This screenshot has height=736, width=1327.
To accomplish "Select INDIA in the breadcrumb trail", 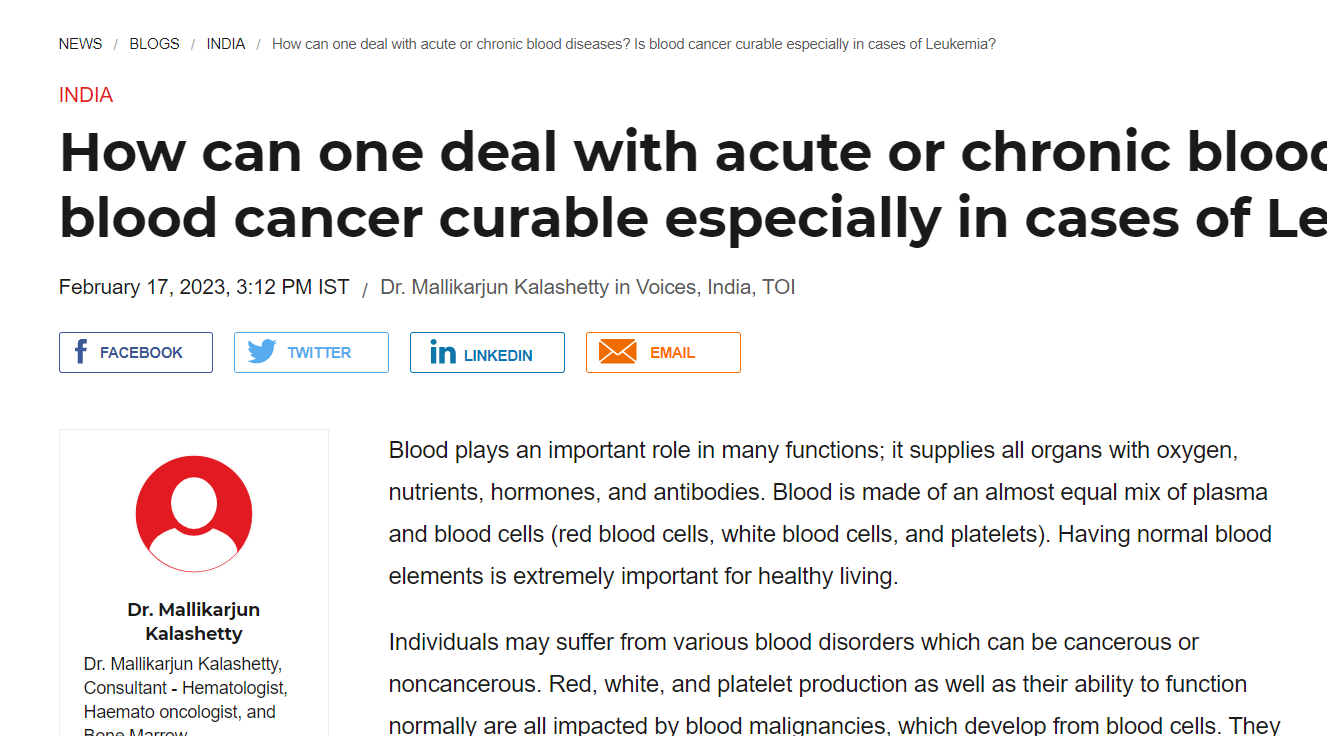I will click(x=226, y=44).
